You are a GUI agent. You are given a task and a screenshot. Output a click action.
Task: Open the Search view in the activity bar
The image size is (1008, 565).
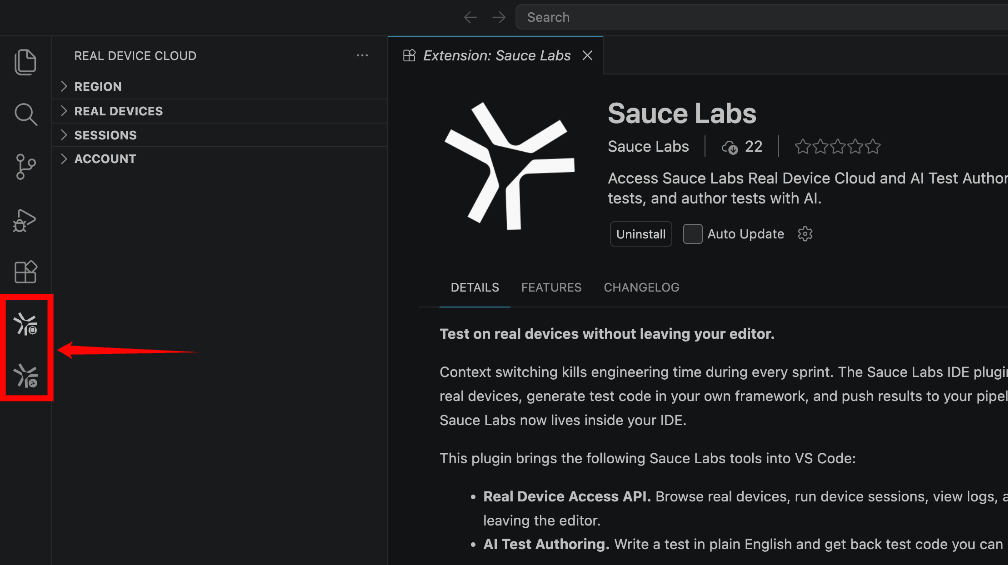[25, 114]
